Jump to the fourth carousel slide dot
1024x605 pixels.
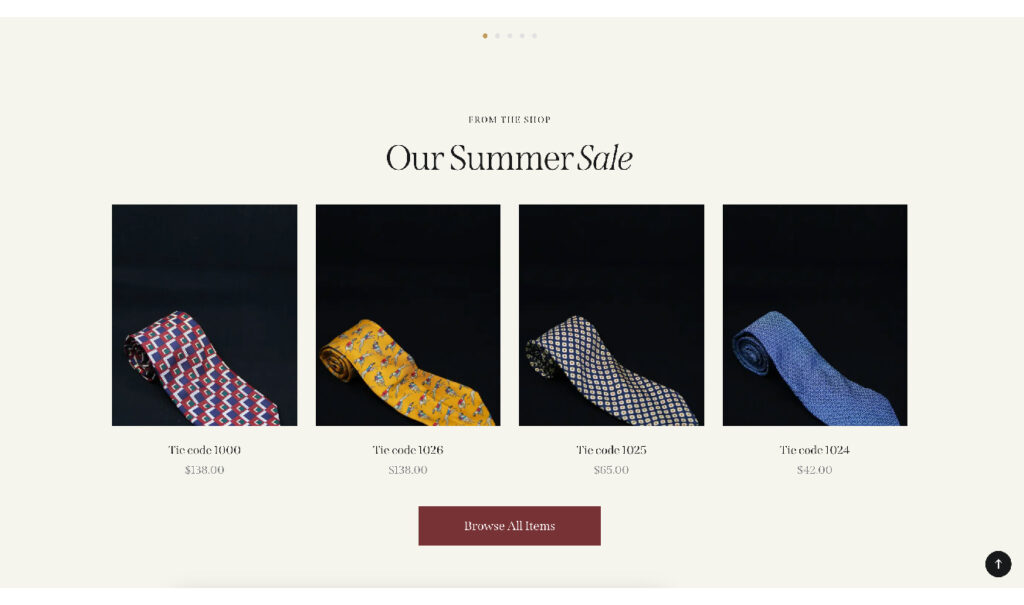522,36
